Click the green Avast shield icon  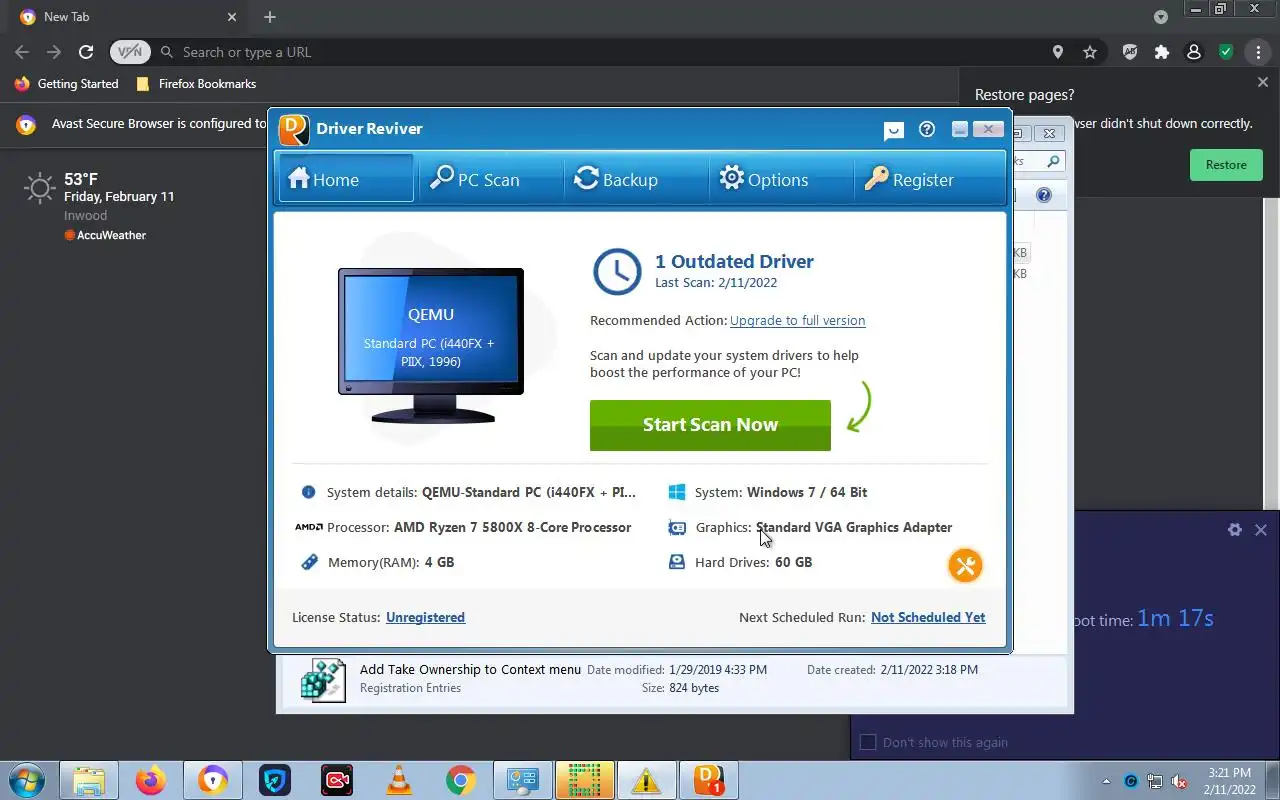[1226, 52]
